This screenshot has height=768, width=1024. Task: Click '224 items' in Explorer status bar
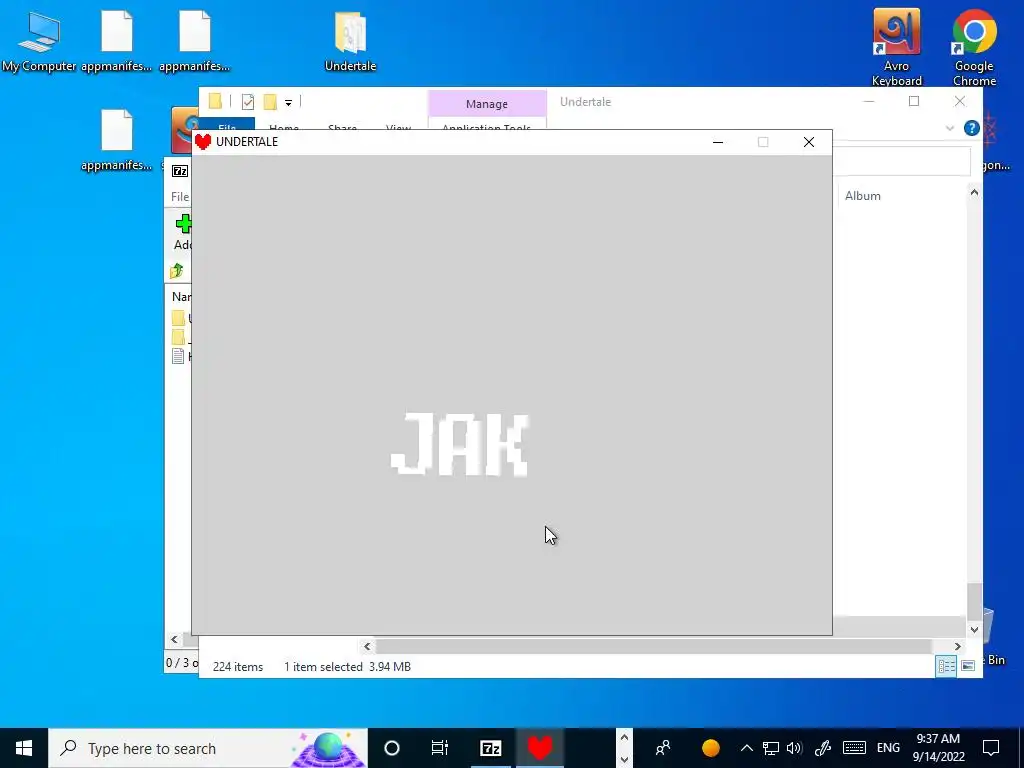[x=238, y=667]
